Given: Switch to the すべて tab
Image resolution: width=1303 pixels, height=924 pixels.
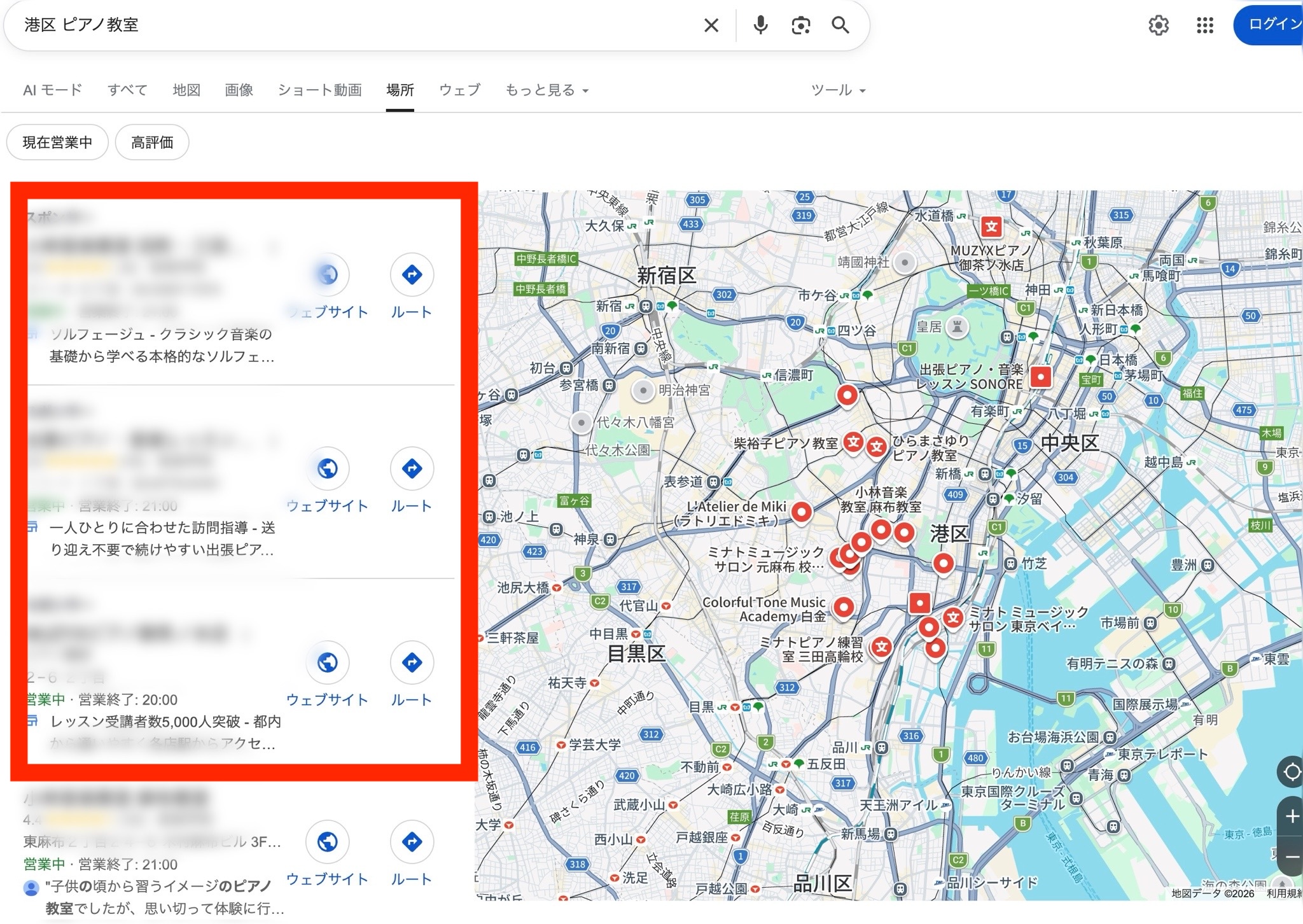Looking at the screenshot, I should tap(127, 90).
